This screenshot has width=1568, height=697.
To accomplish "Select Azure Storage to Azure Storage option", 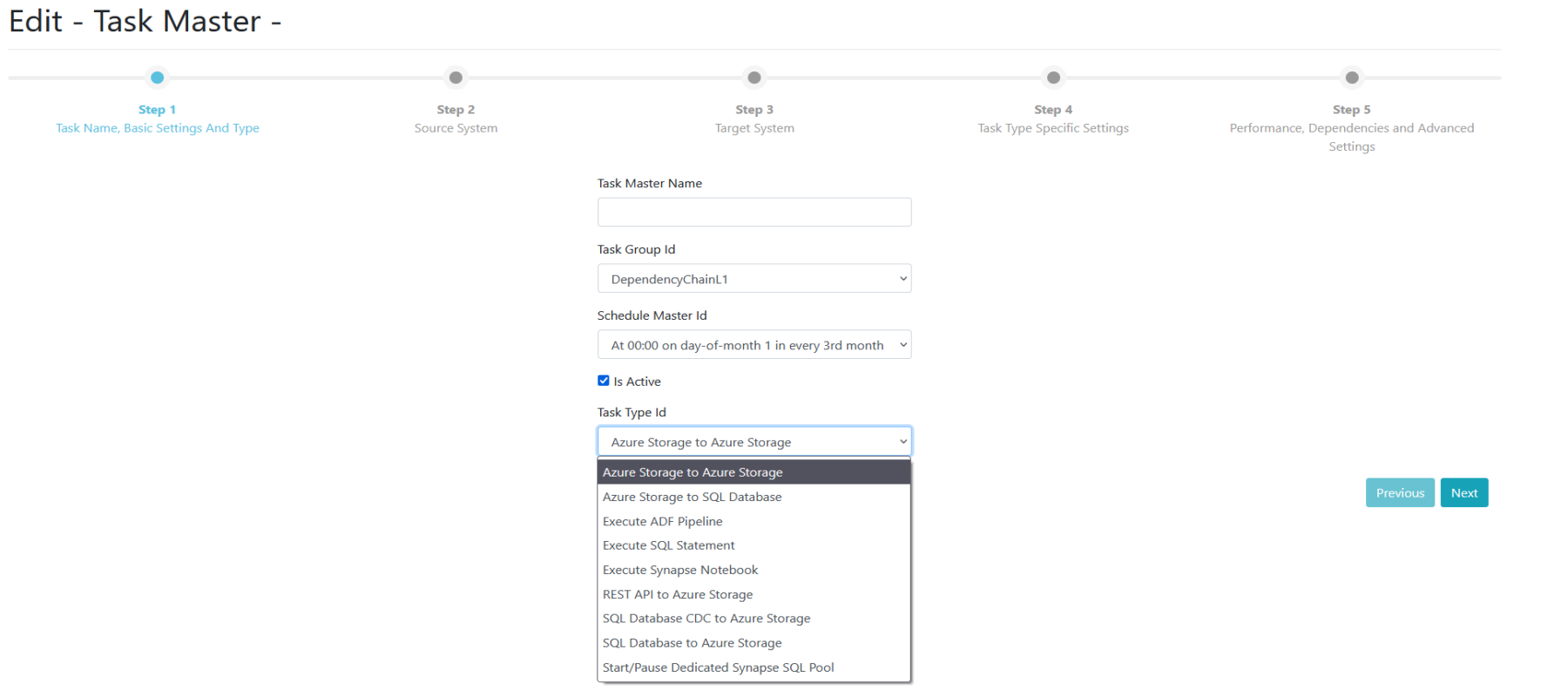I will pyautogui.click(x=754, y=472).
